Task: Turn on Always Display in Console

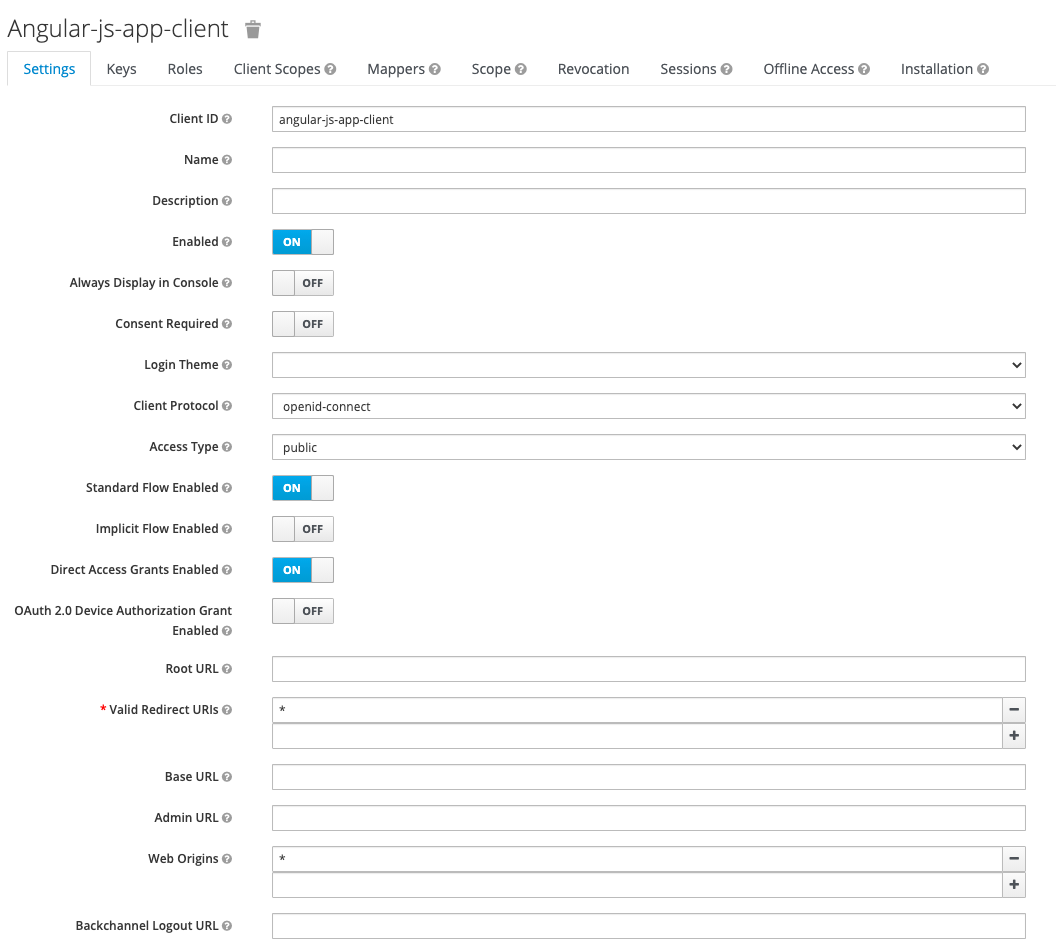Action: (302, 283)
